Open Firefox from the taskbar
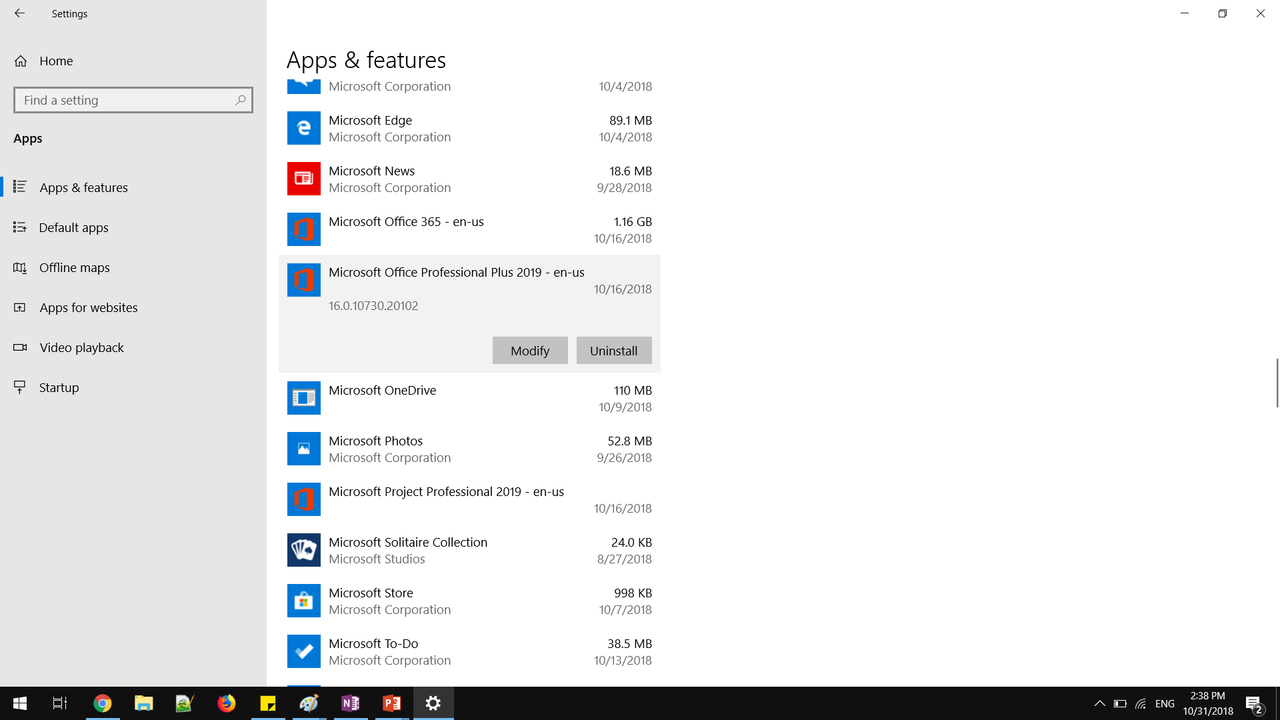 pyautogui.click(x=227, y=704)
